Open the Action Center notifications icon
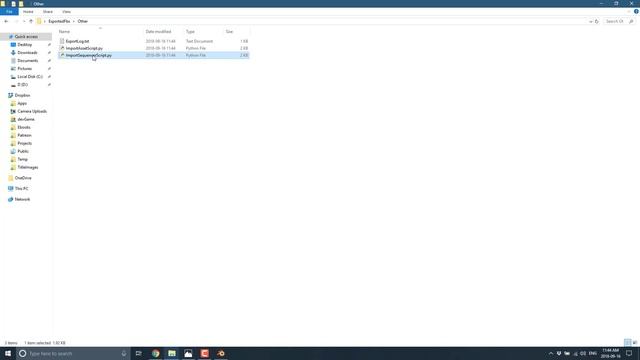Screen dimensions: 640x360 629,353
